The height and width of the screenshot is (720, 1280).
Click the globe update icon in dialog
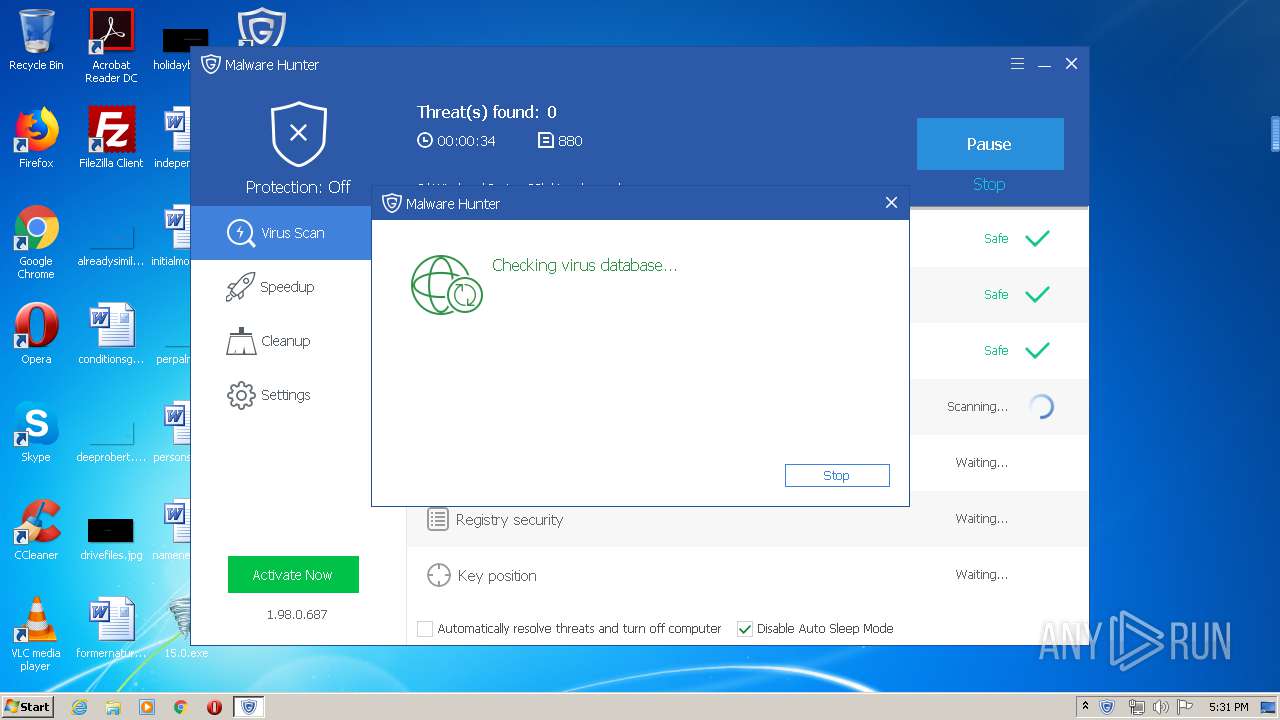[447, 285]
